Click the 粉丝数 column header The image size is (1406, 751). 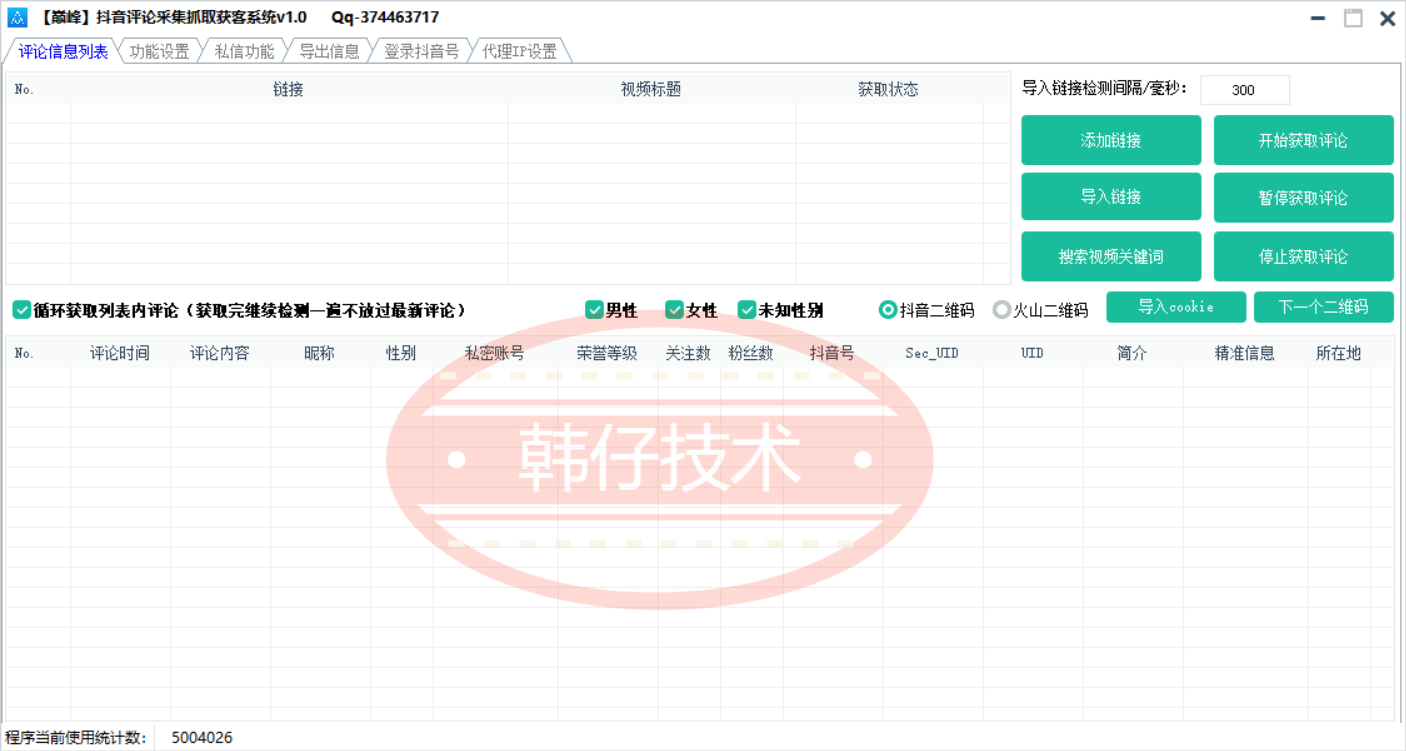click(x=750, y=353)
